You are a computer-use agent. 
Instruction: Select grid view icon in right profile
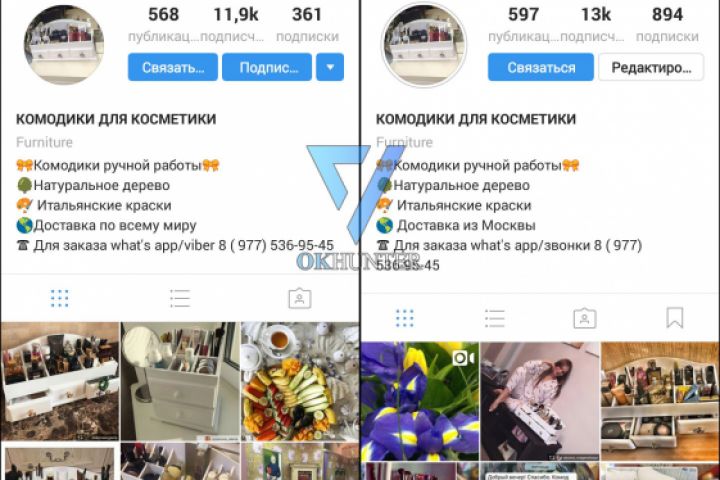click(405, 318)
